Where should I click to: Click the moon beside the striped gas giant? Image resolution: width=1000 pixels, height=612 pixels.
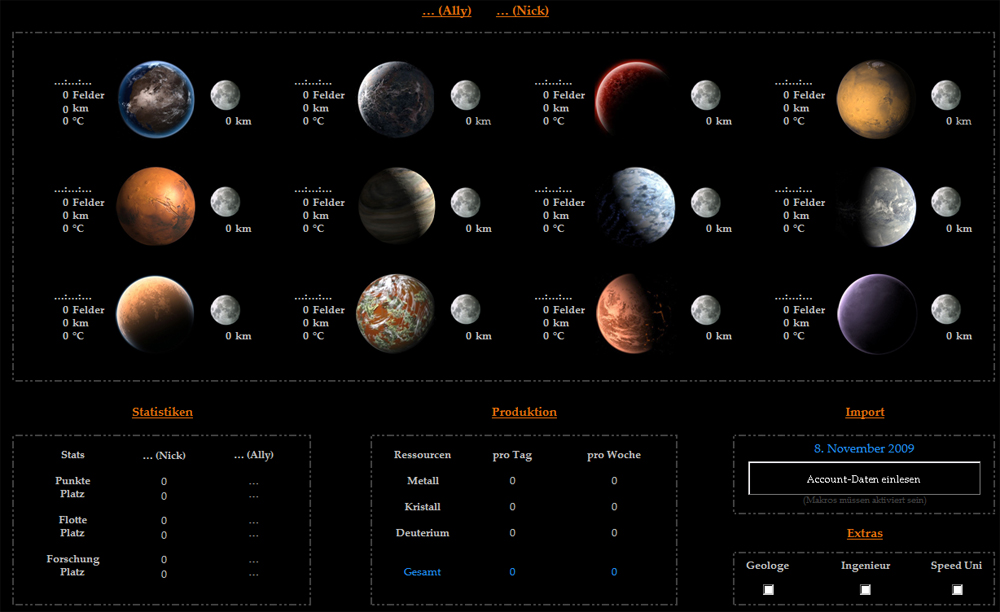point(465,202)
